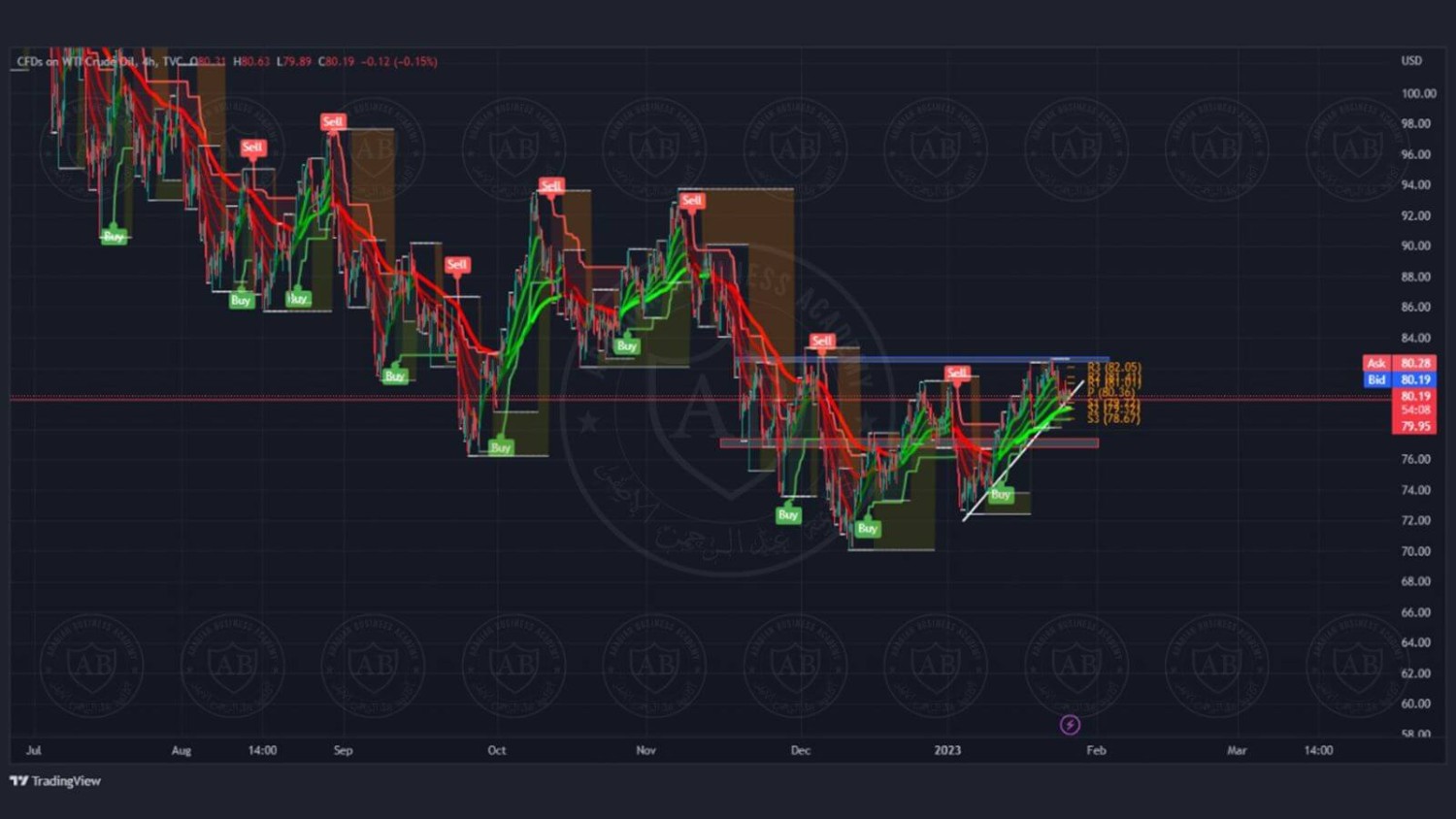
Task: Select the blue horizontal resistance line near 82.50
Action: coord(922,360)
